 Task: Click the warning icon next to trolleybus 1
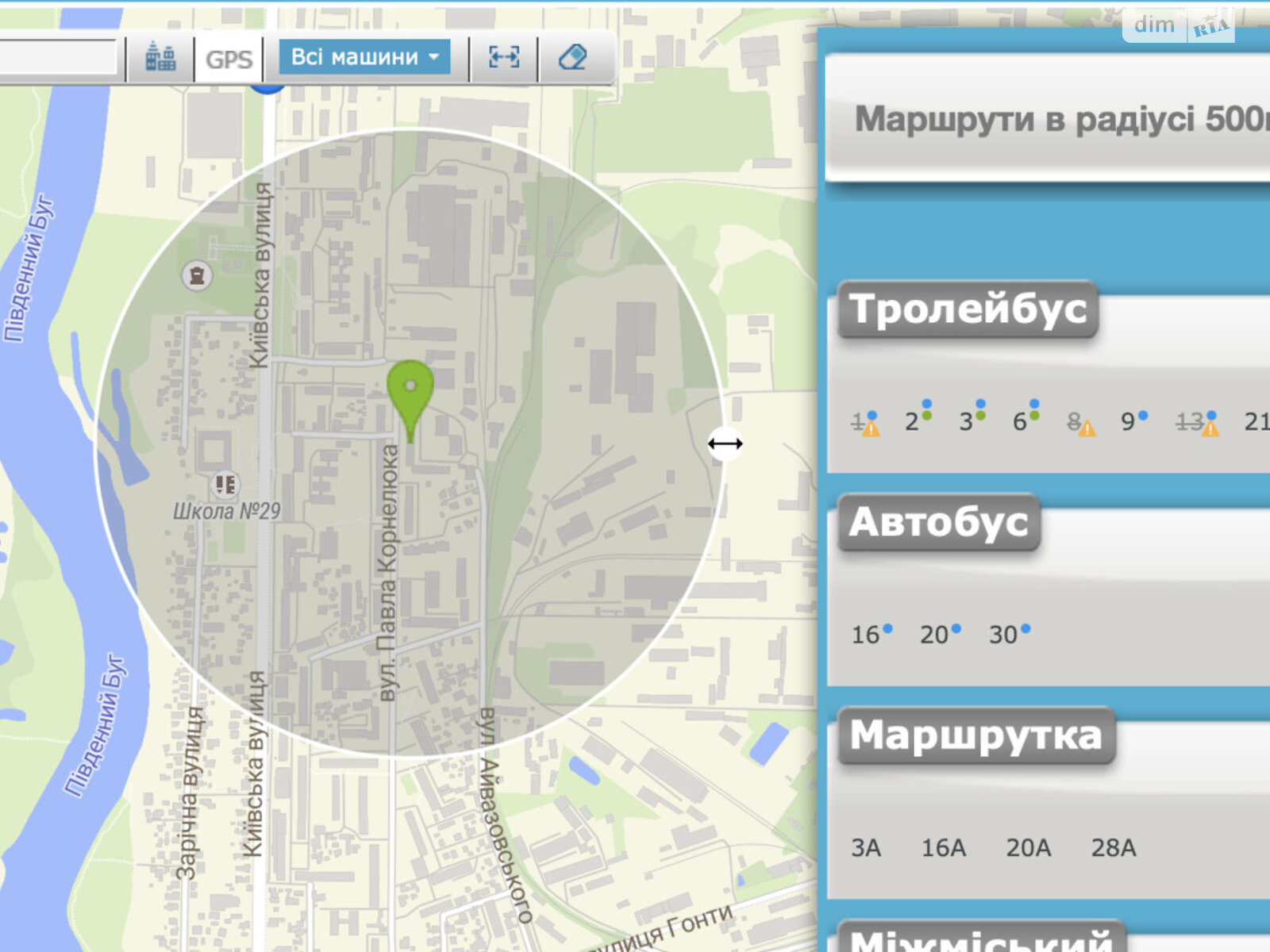tap(872, 431)
